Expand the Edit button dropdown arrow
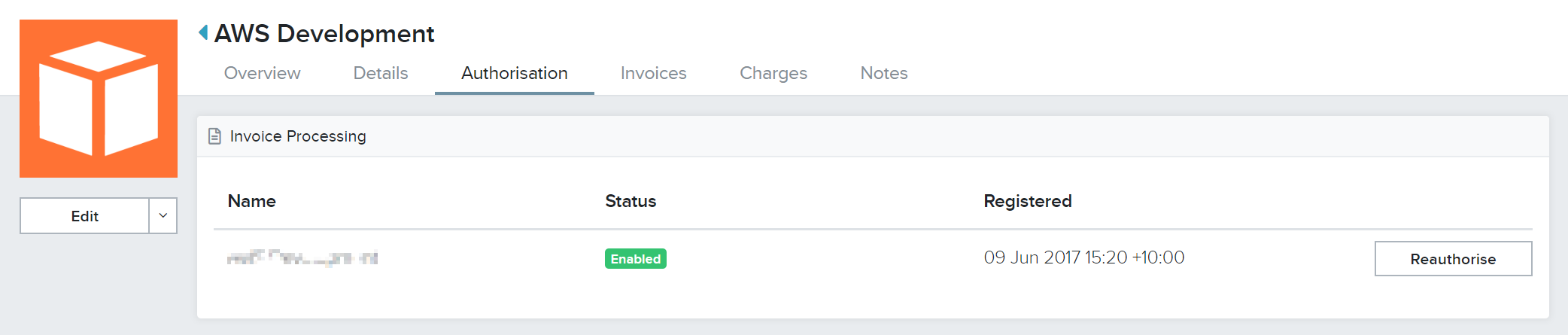The width and height of the screenshot is (1568, 335). 163,216
